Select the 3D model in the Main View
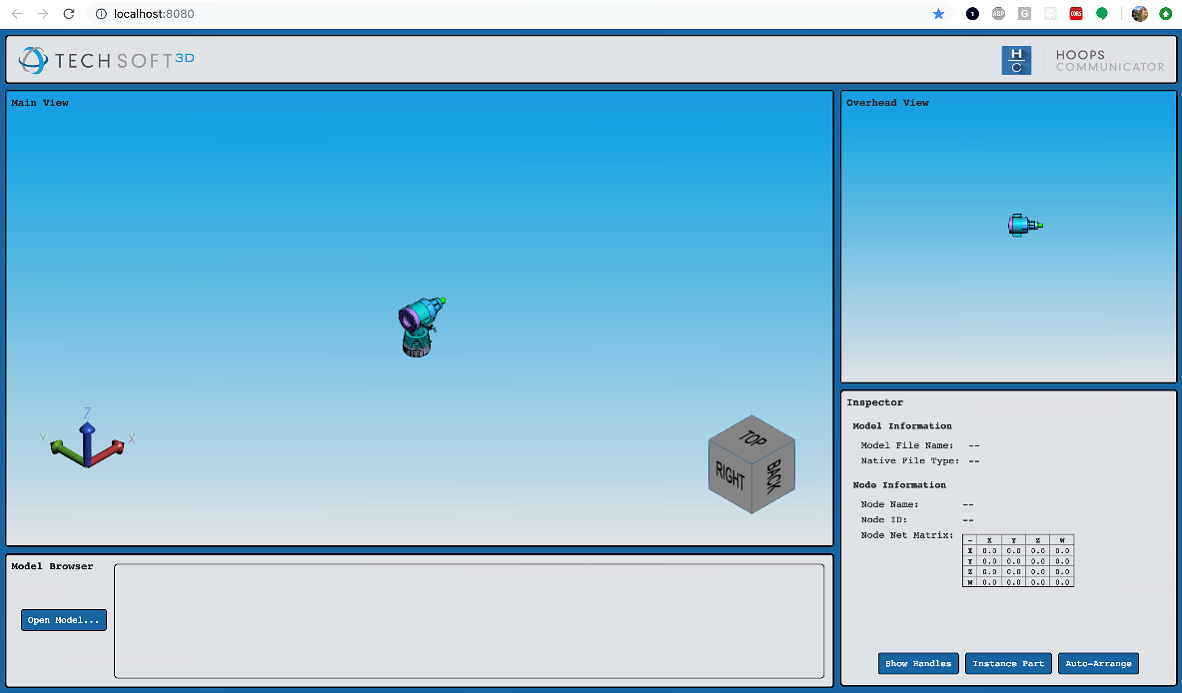Viewport: 1182px width, 693px height. click(x=419, y=325)
